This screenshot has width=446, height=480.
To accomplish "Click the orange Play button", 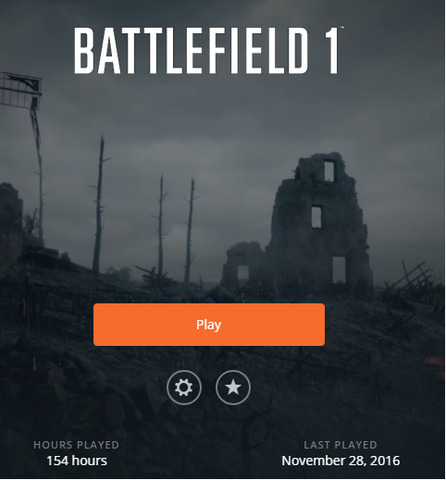I will (x=209, y=324).
